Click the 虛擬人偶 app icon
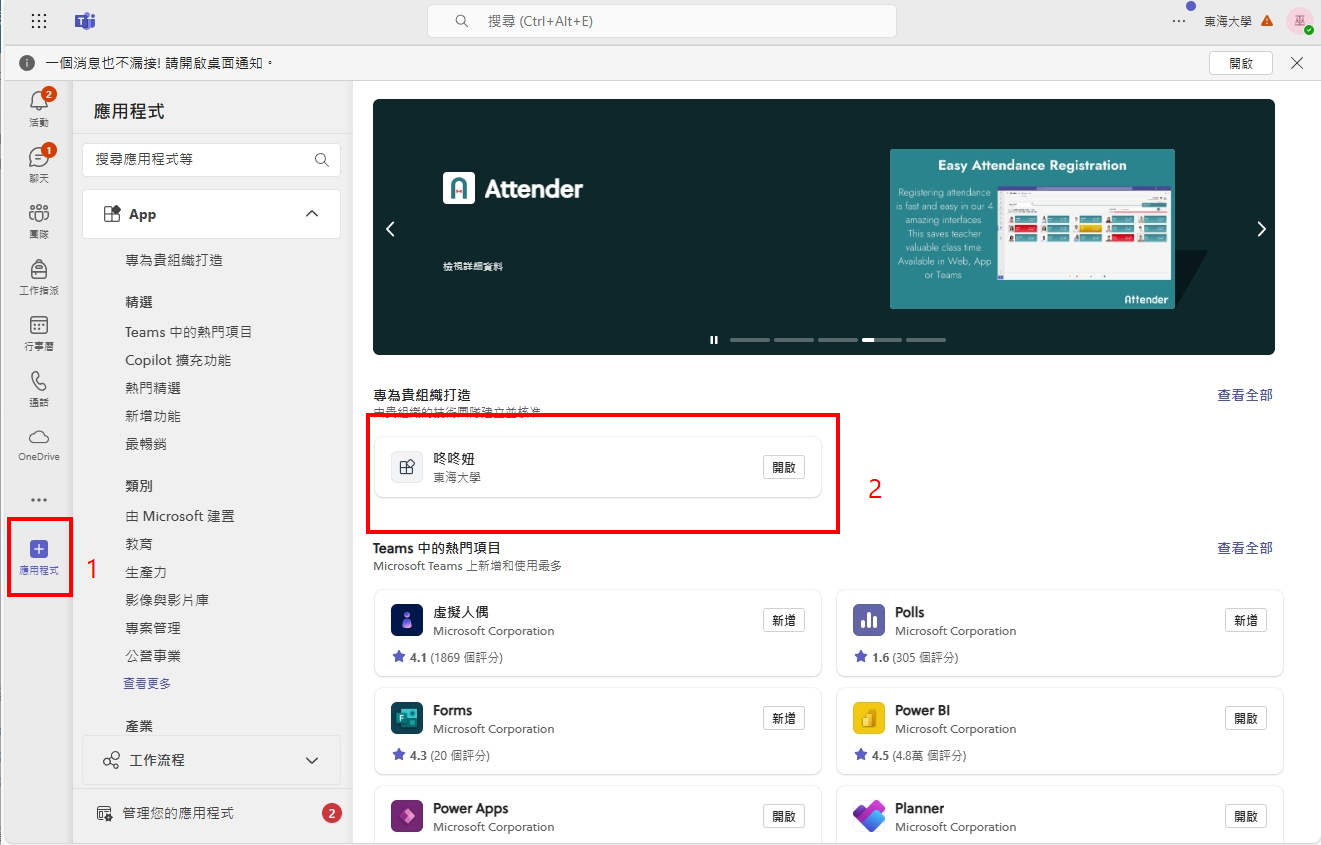Screen dimensions: 1321x845 pos(407,620)
